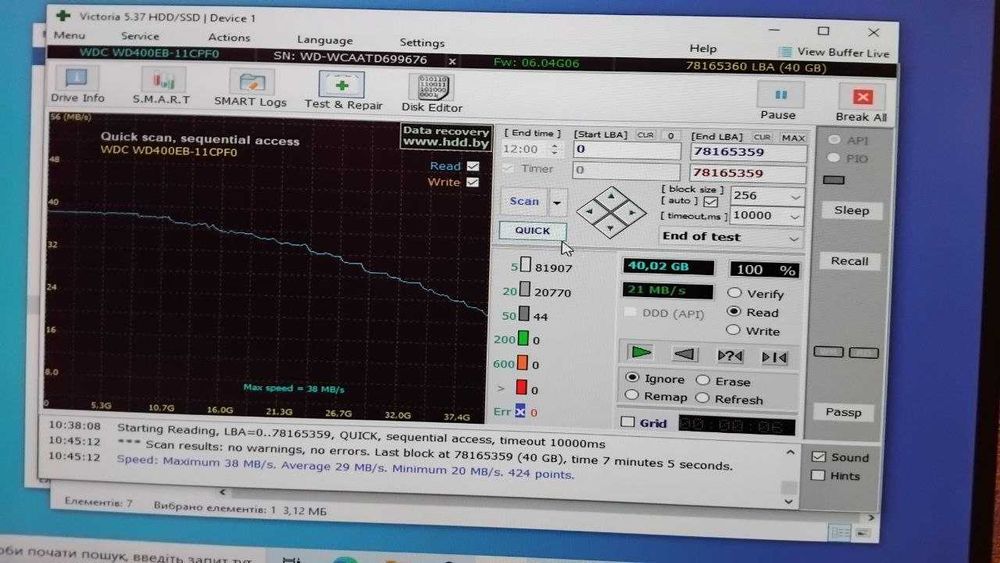This screenshot has width=1000, height=563.
Task: Toggle the Sound checkbox
Action: click(x=818, y=457)
